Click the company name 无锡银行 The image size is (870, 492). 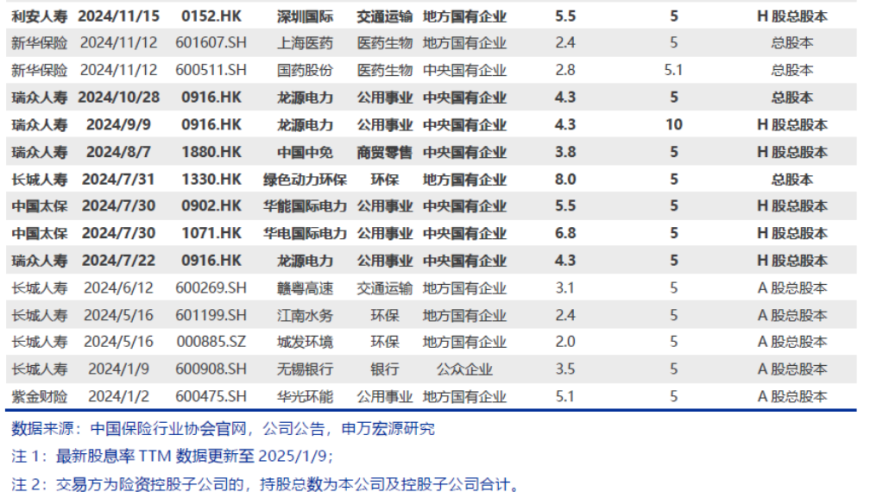point(305,369)
